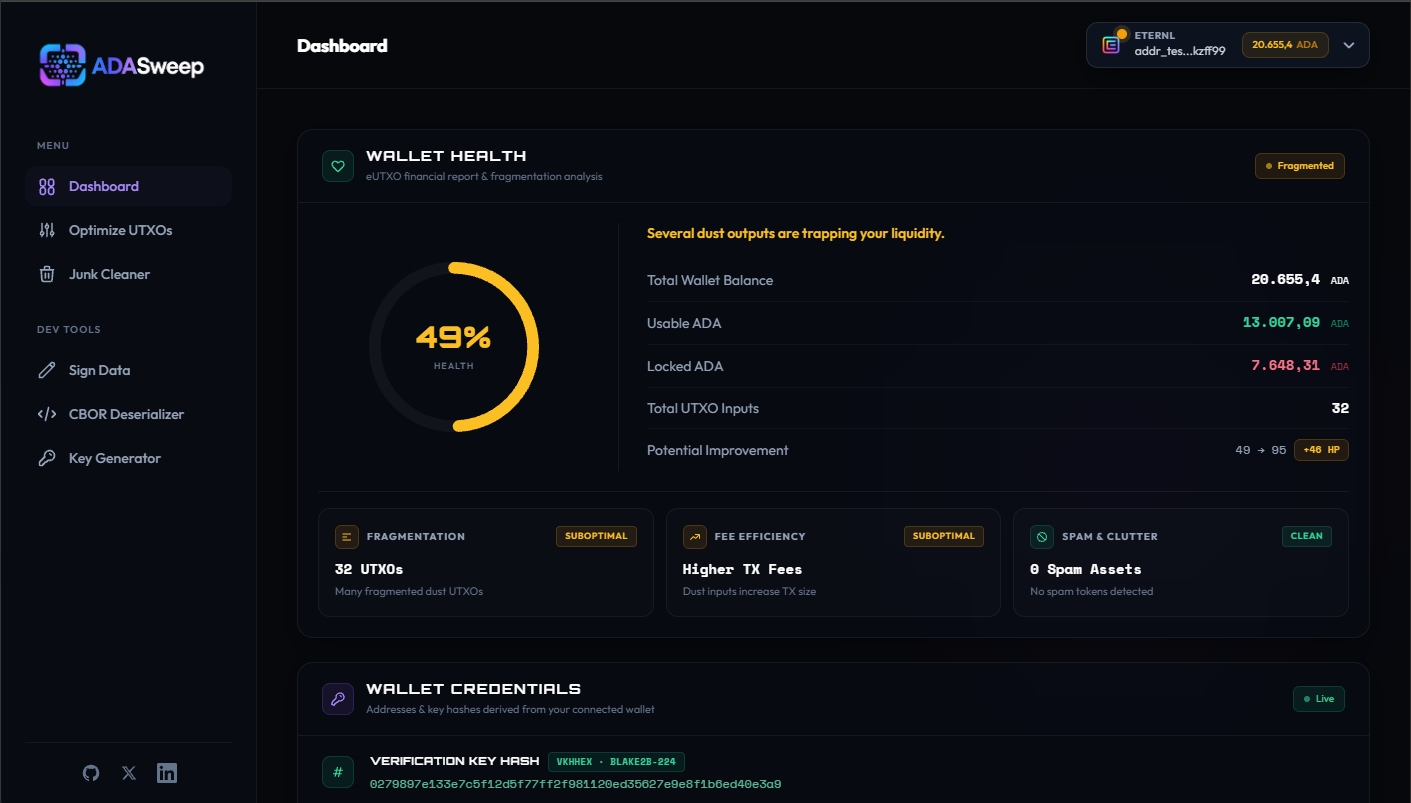Open the GitHub link icon
This screenshot has height=803, width=1411.
[x=91, y=773]
